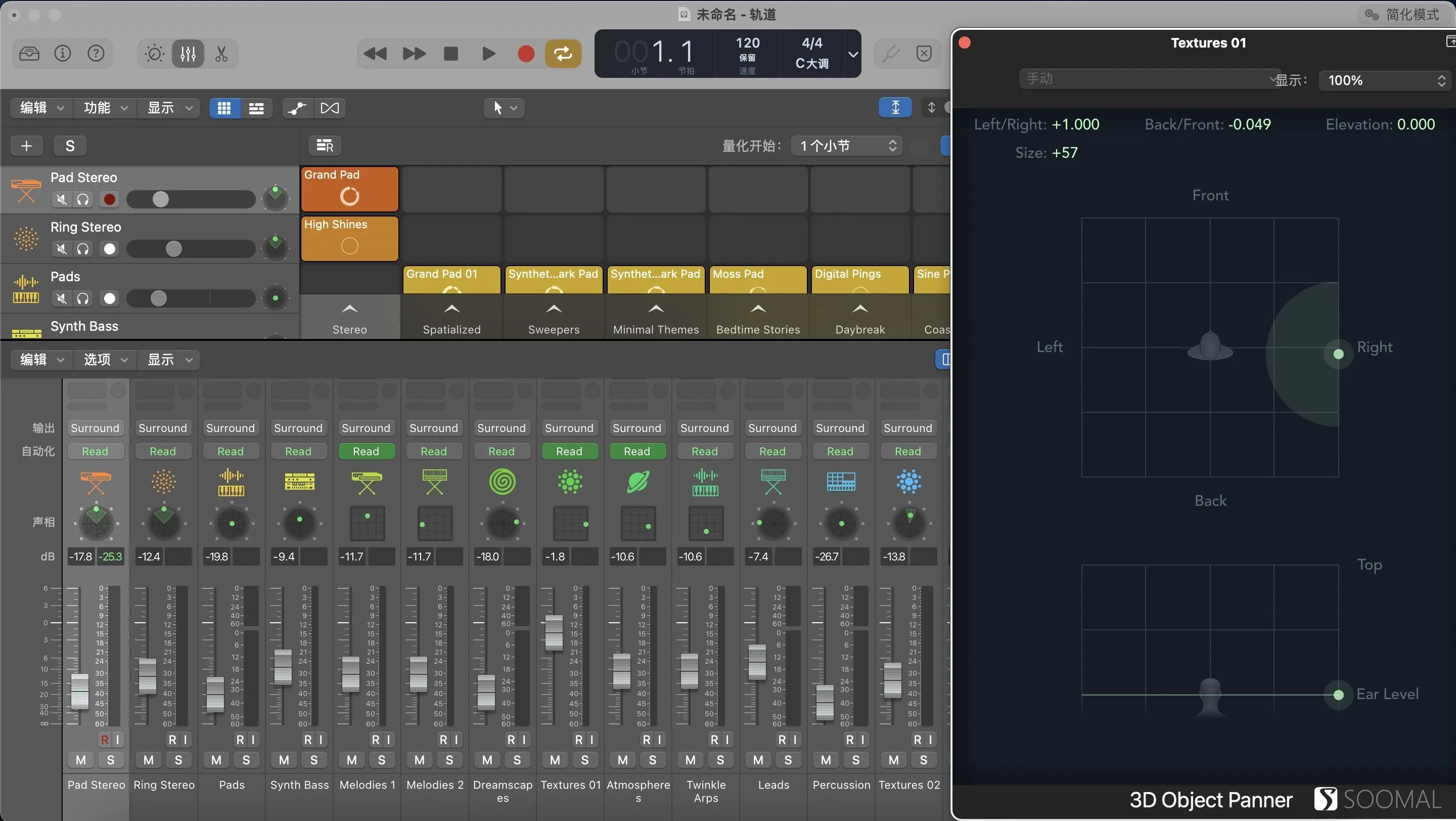Open tracks area 编辑 menu
This screenshot has height=821, width=1456.
tap(42, 108)
